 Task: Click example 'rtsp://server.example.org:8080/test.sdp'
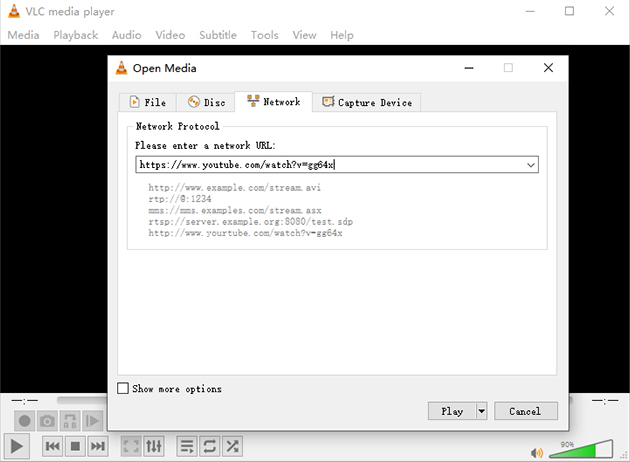point(250,222)
